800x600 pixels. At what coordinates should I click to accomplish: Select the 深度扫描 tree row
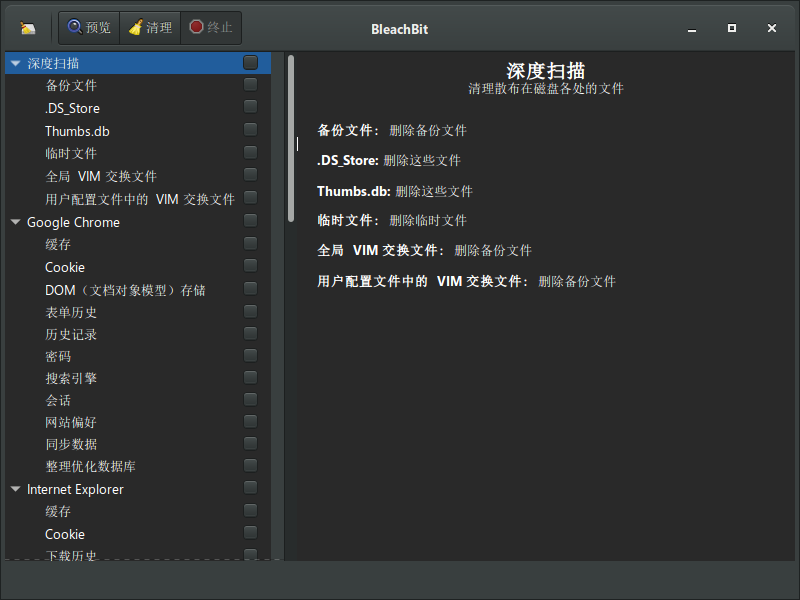pyautogui.click(x=138, y=63)
